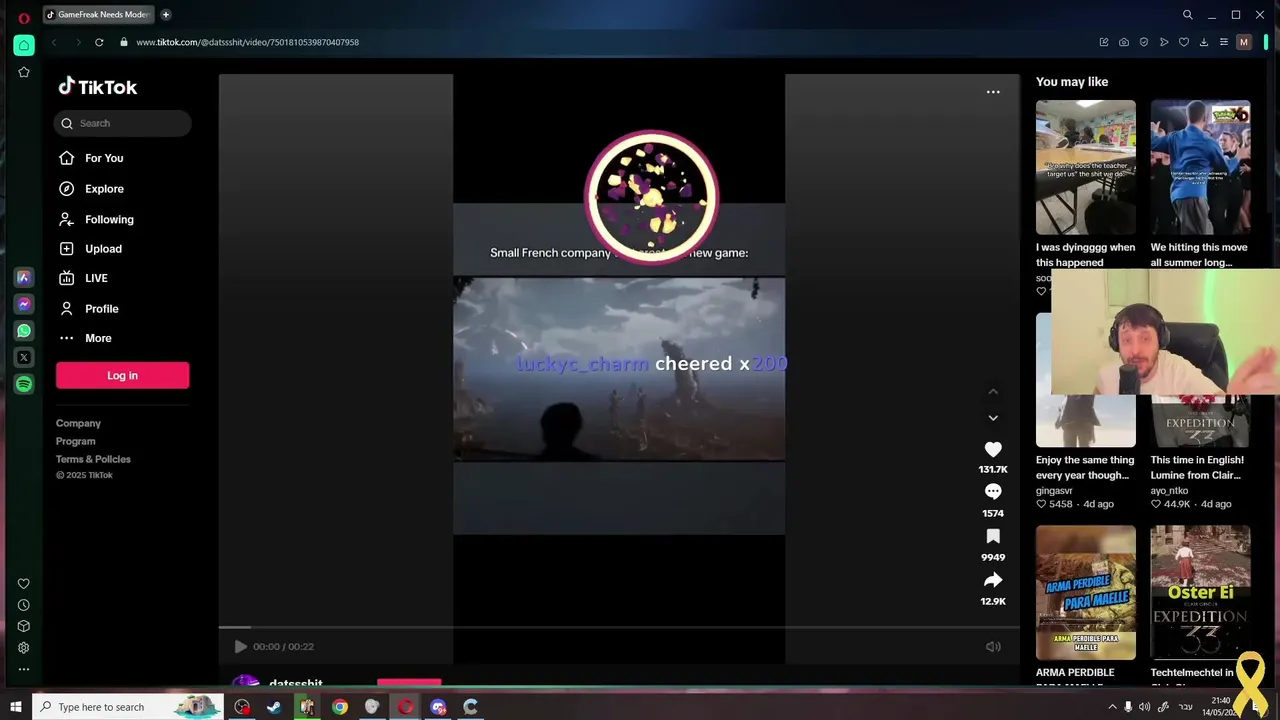
Task: Click the TikTok search field
Action: pos(122,123)
